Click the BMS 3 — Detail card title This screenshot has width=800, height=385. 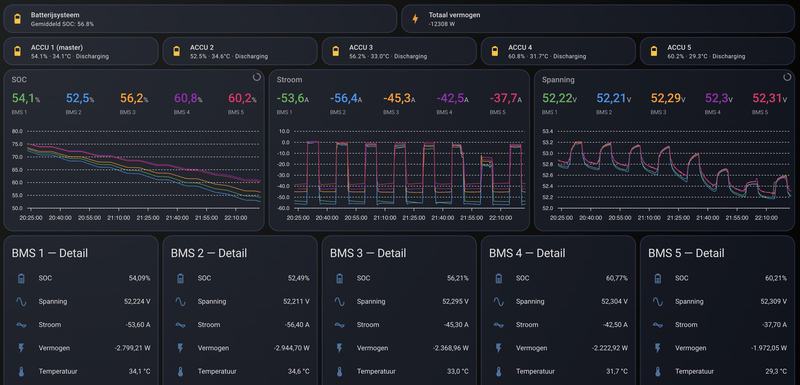coord(368,253)
